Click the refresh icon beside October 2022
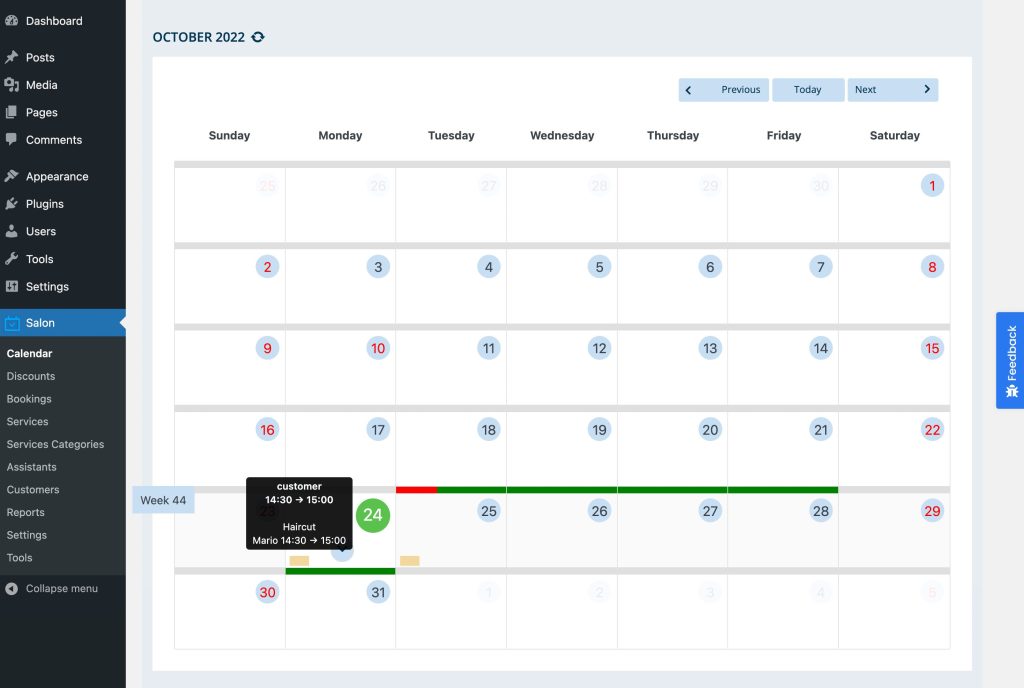This screenshot has width=1024, height=688. [258, 37]
